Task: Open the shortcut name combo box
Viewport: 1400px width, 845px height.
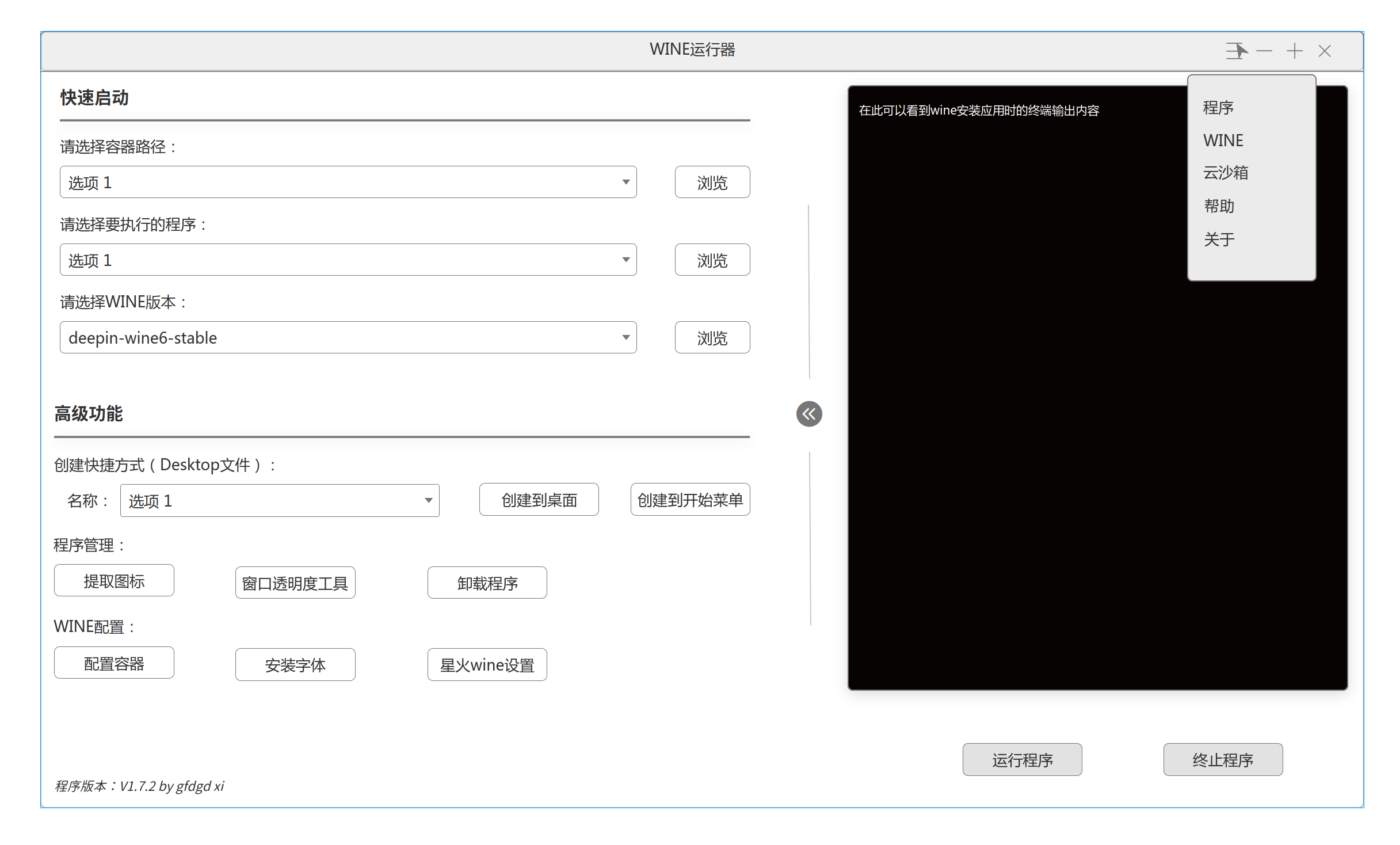Action: (x=428, y=501)
